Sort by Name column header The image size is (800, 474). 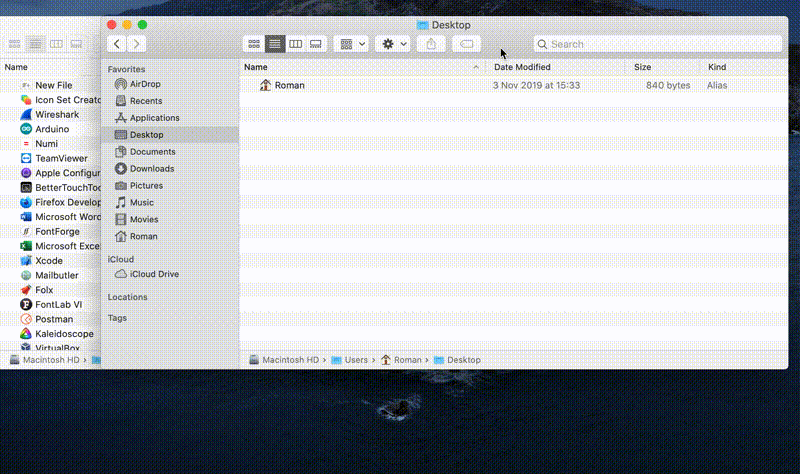(x=362, y=67)
